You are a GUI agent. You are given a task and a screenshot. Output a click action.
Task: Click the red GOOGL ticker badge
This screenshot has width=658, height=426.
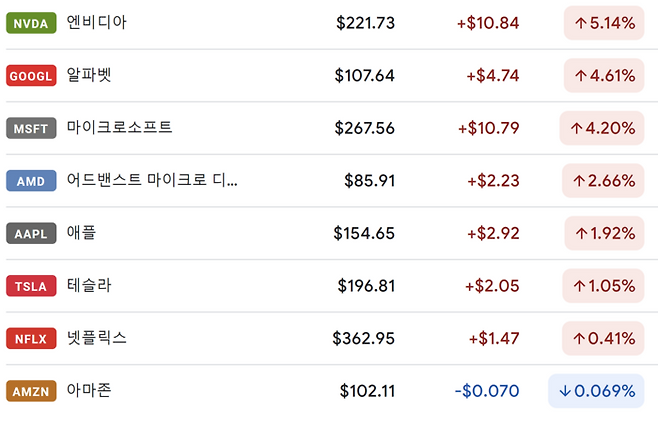[31, 75]
